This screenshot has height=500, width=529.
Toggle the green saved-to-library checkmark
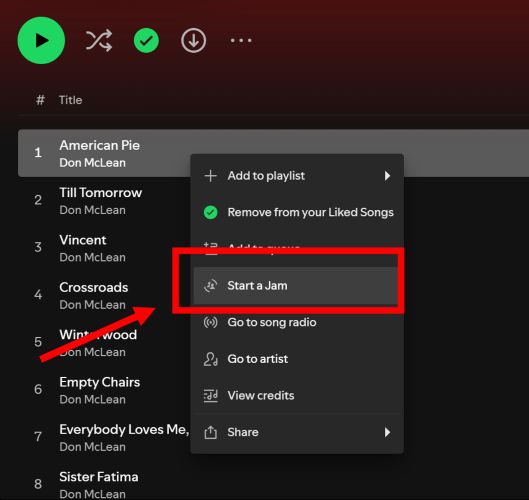[x=146, y=40]
